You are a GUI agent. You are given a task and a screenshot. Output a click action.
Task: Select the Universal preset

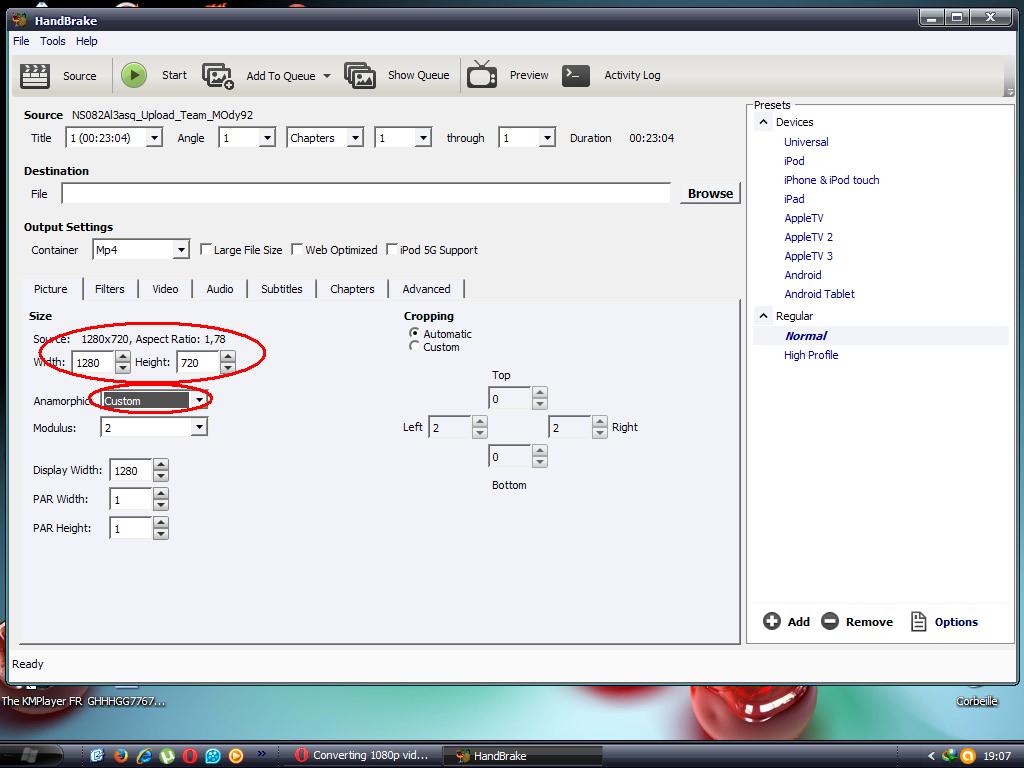click(806, 142)
